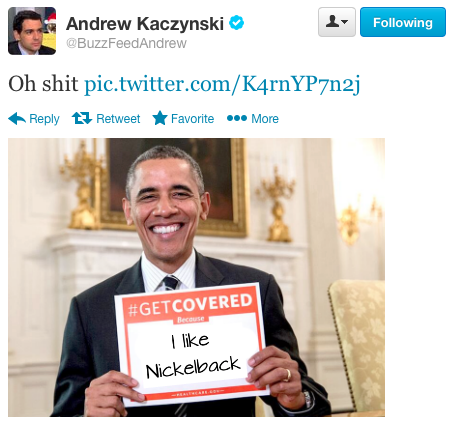This screenshot has width=453, height=426.
Task: Select the Favorite text label
Action: [192, 118]
